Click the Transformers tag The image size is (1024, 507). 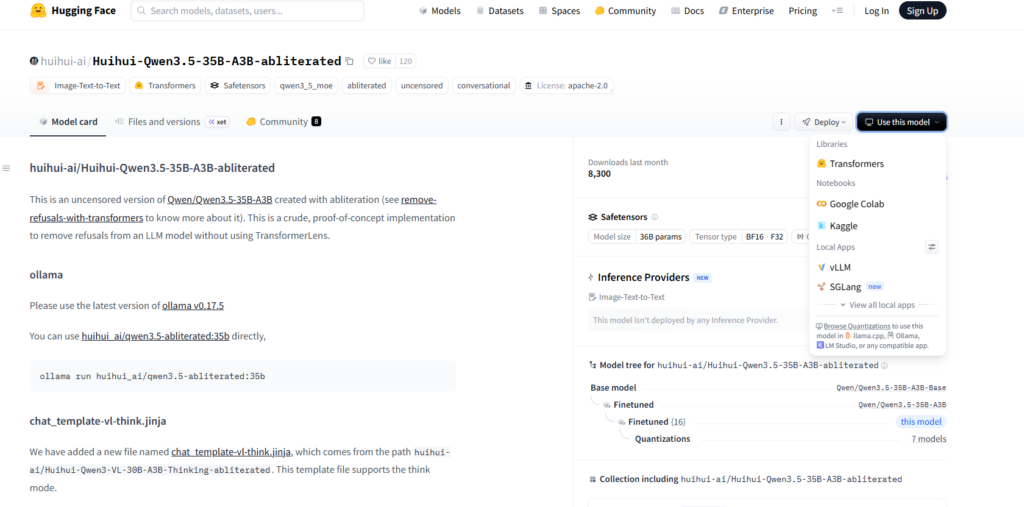(x=165, y=86)
